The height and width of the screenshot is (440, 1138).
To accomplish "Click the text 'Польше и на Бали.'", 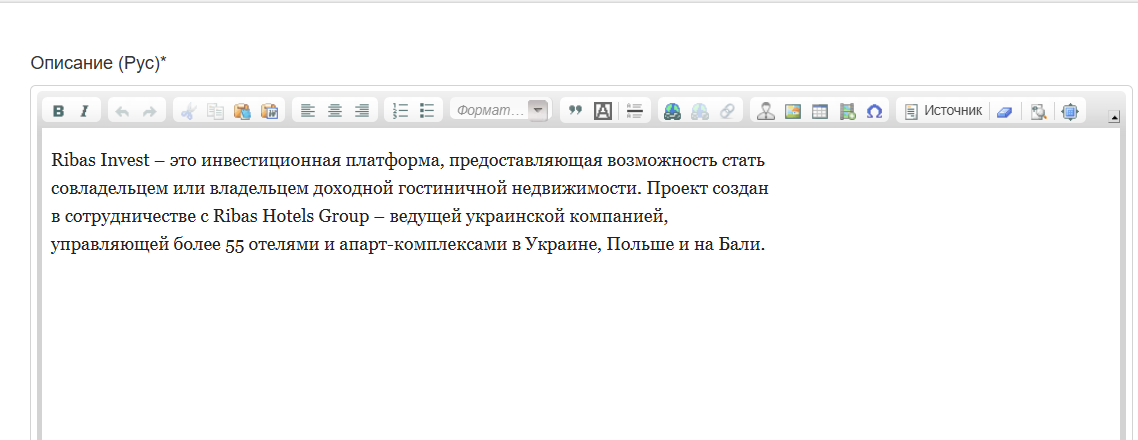I will [x=686, y=245].
